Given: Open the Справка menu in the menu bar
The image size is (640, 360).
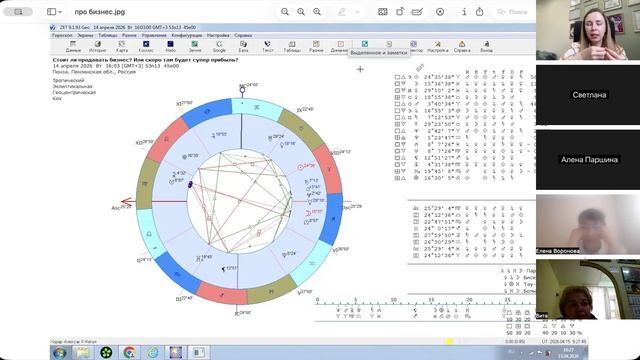Looking at the screenshot, I should 243,36.
